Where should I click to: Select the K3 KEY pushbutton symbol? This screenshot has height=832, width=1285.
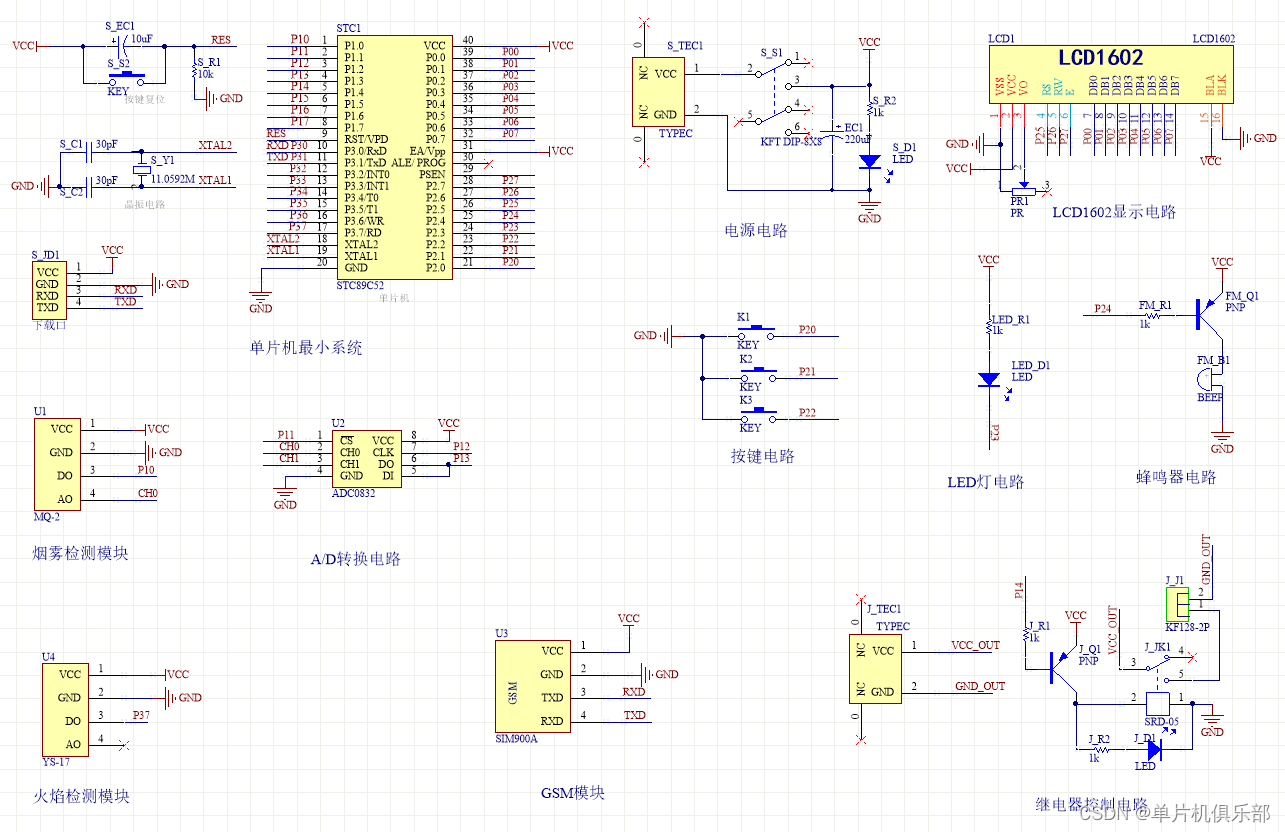point(757,414)
